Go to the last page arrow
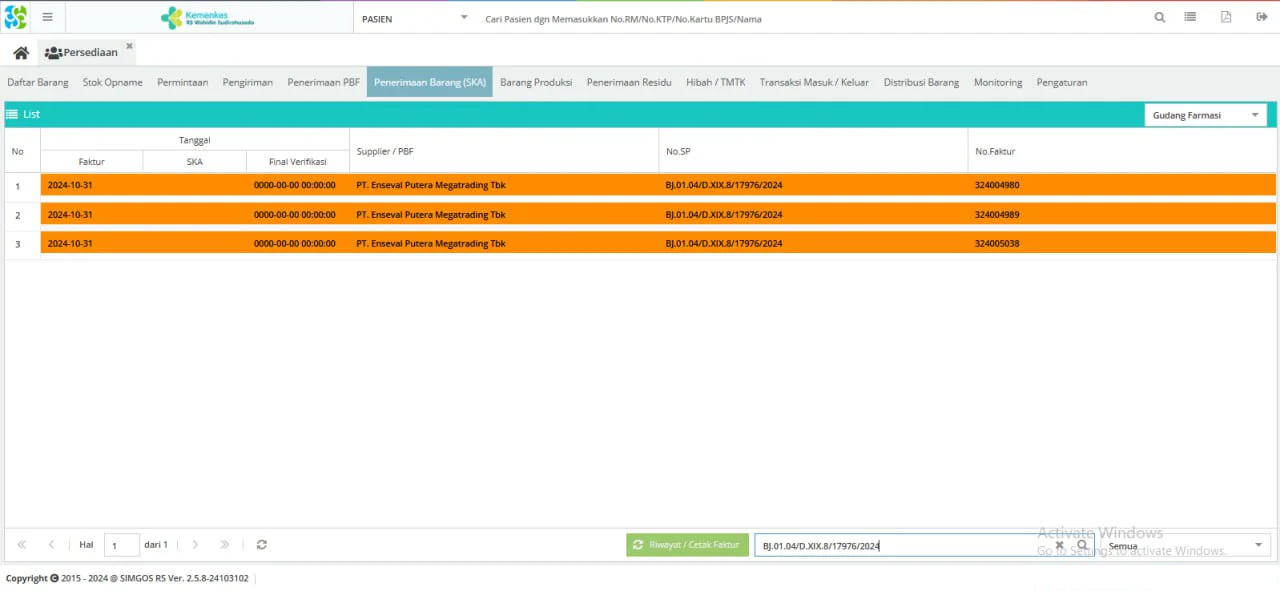The width and height of the screenshot is (1280, 591). point(225,545)
